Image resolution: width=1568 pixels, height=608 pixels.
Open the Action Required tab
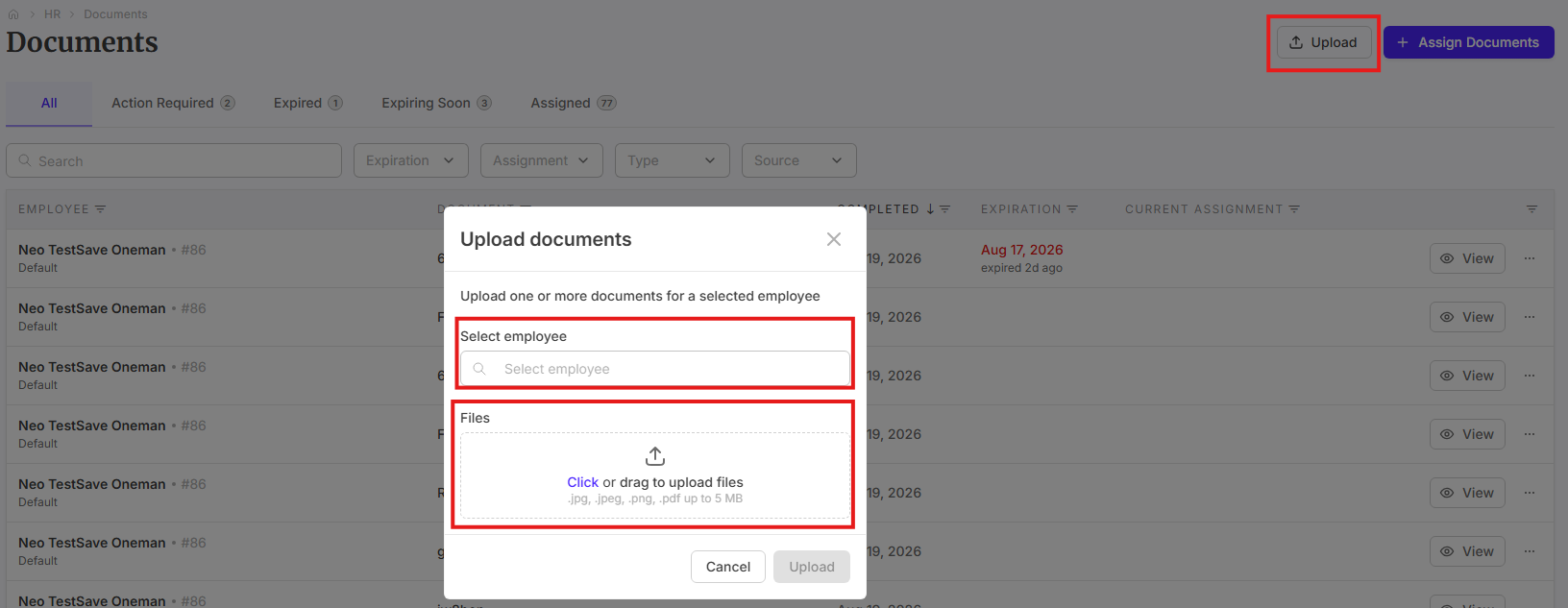(x=173, y=103)
